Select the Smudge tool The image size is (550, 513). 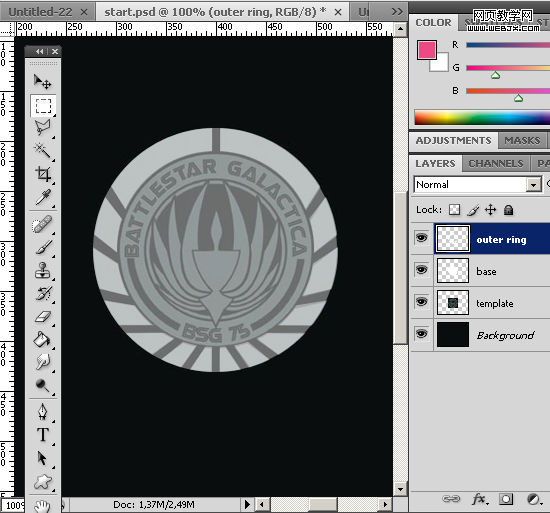tap(43, 362)
